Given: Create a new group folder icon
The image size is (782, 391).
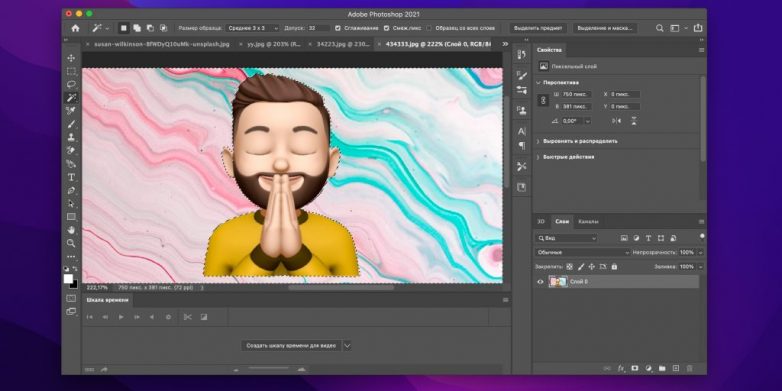Looking at the screenshot, I should [662, 369].
